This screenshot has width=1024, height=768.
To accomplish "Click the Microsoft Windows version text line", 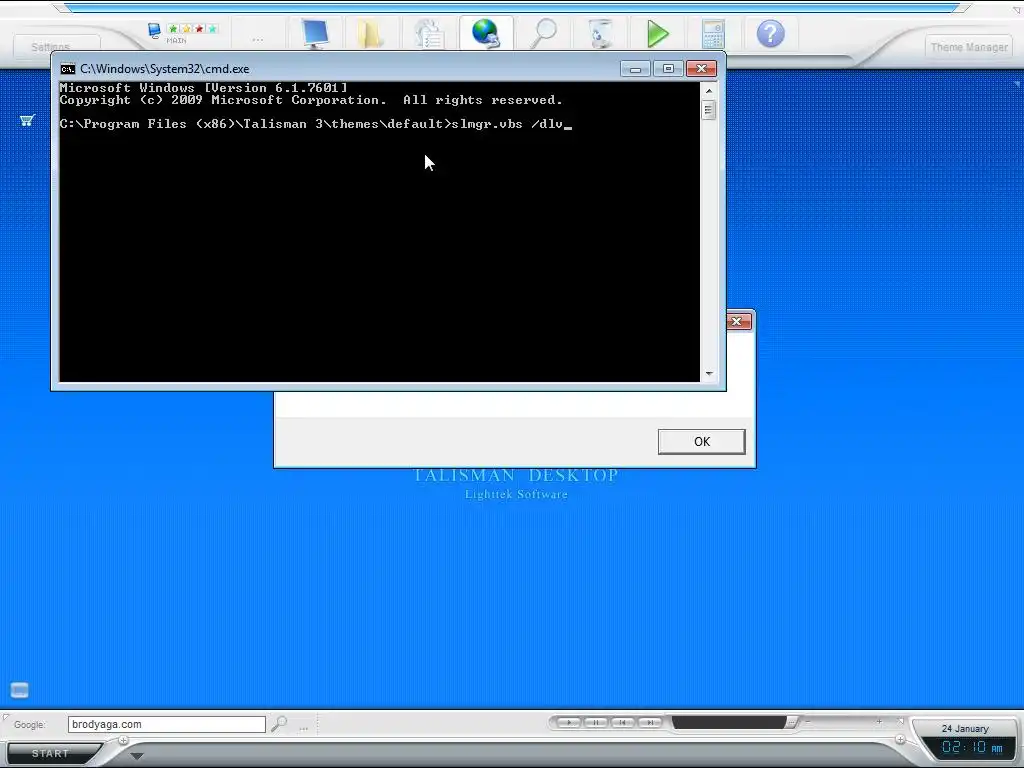I will click(x=203, y=88).
